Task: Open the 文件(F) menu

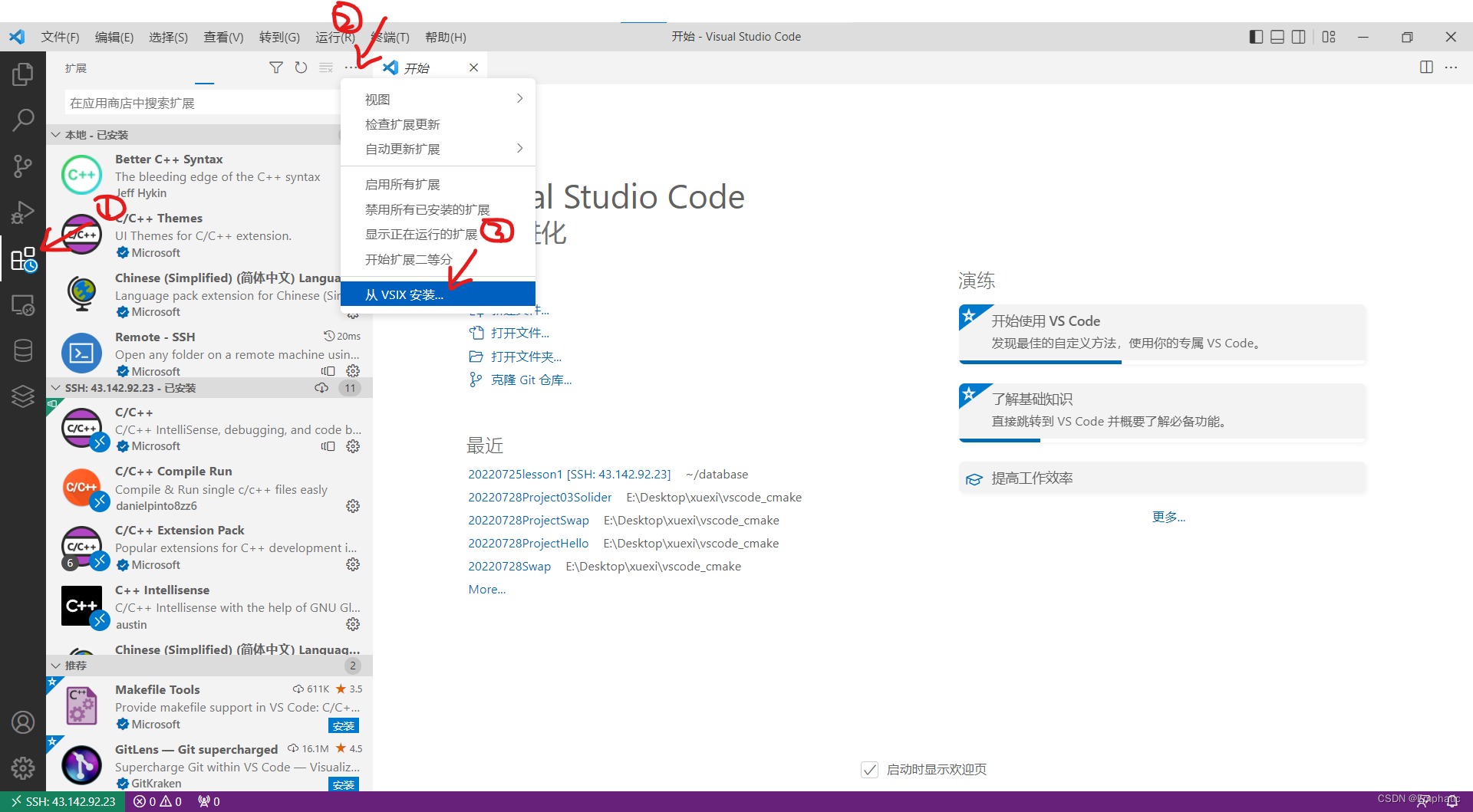Action: point(60,37)
